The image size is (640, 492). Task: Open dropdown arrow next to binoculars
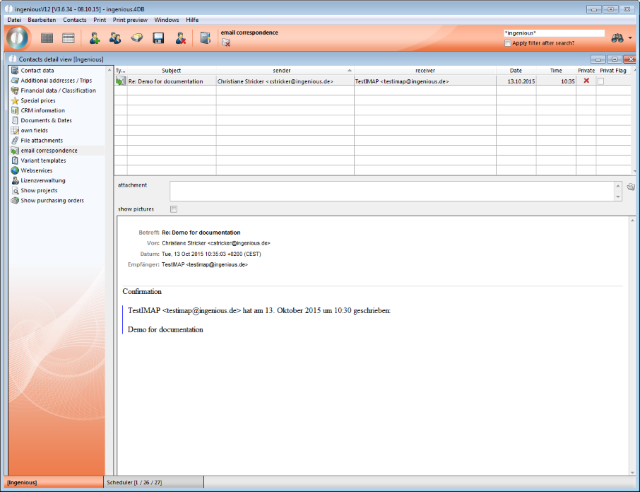(x=629, y=38)
